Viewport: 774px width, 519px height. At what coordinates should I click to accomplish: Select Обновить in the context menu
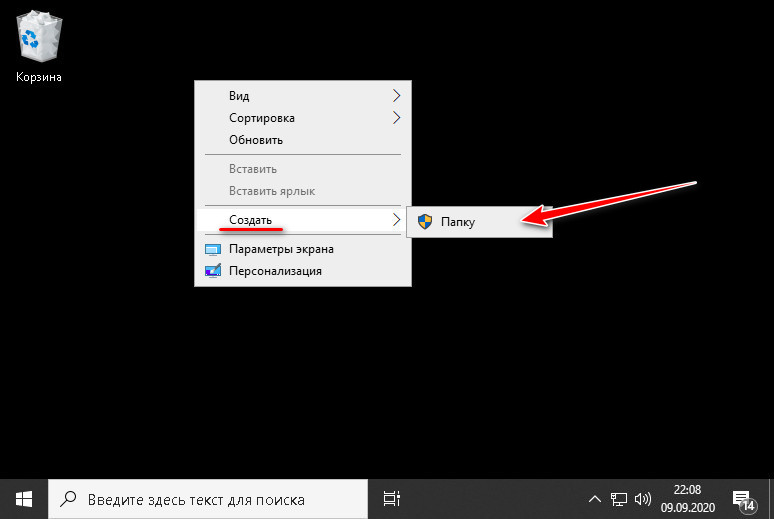click(x=256, y=140)
